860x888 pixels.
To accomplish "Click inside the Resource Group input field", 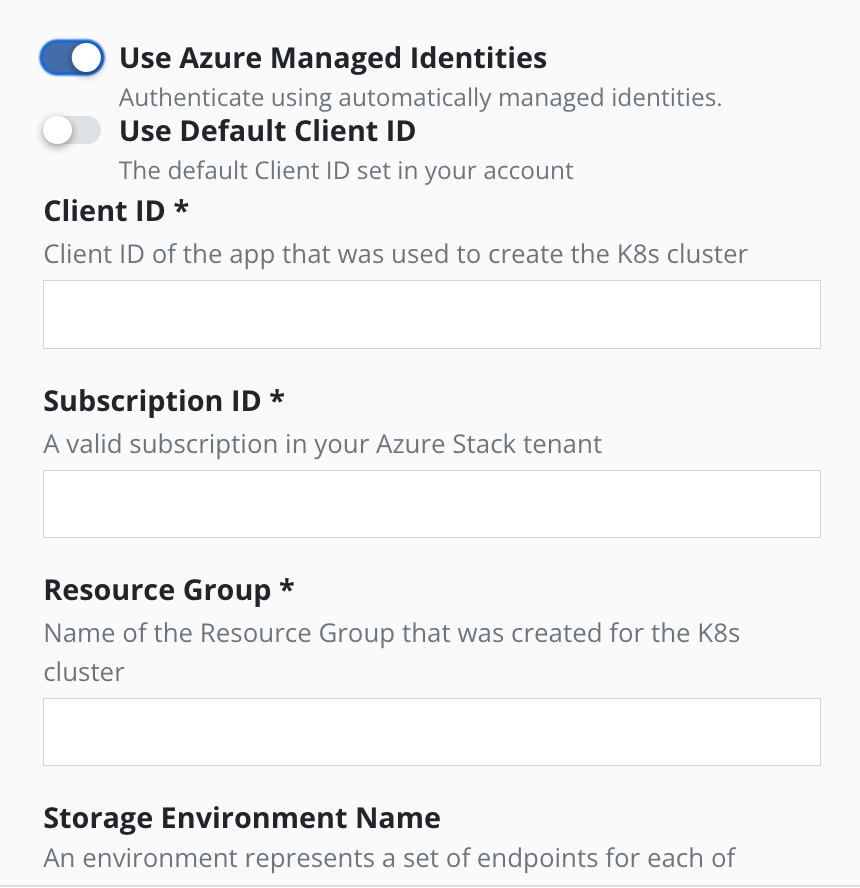I will (x=431, y=732).
